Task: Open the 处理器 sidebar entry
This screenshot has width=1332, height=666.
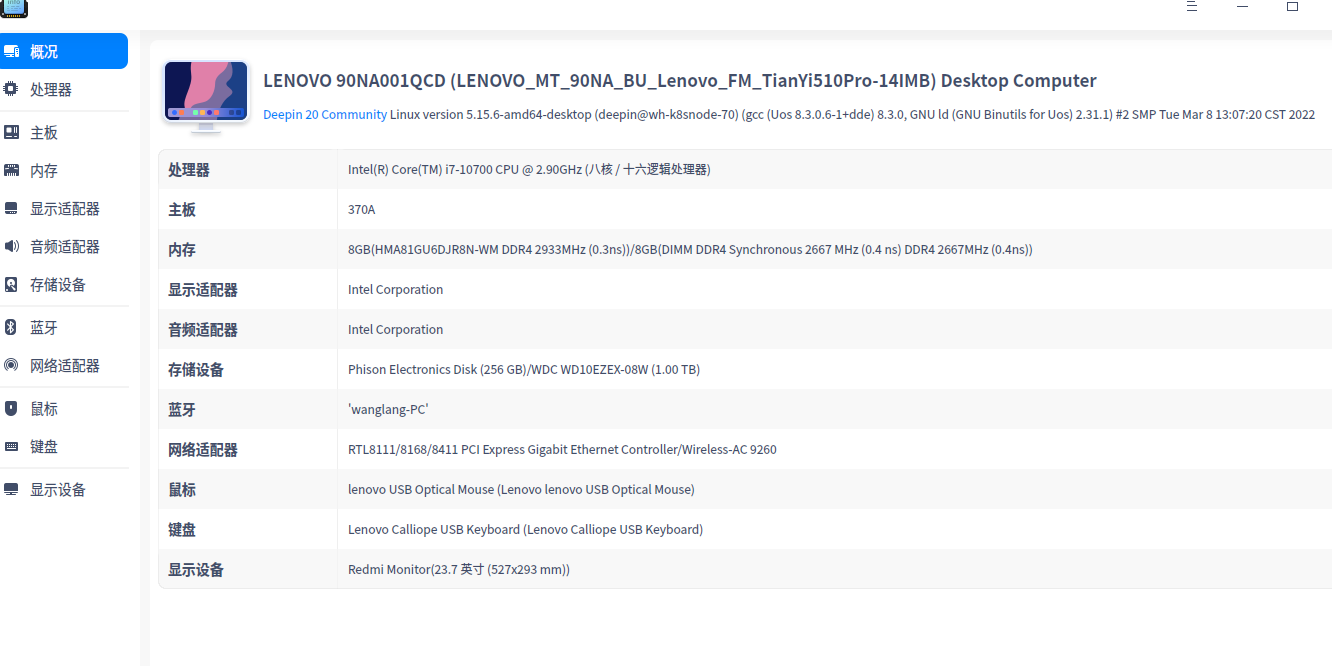Action: tap(64, 89)
